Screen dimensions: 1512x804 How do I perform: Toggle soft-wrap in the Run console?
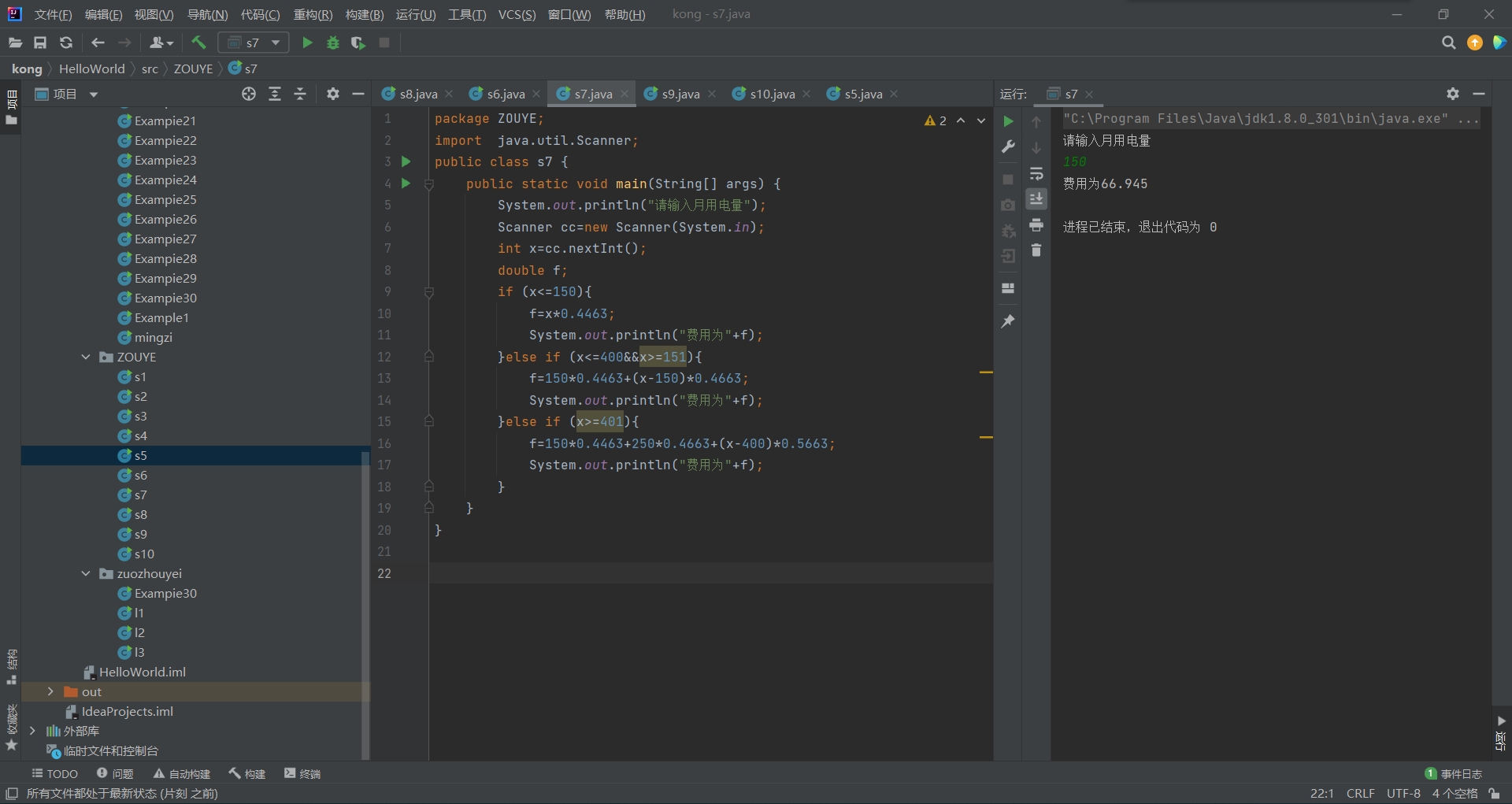point(1036,173)
